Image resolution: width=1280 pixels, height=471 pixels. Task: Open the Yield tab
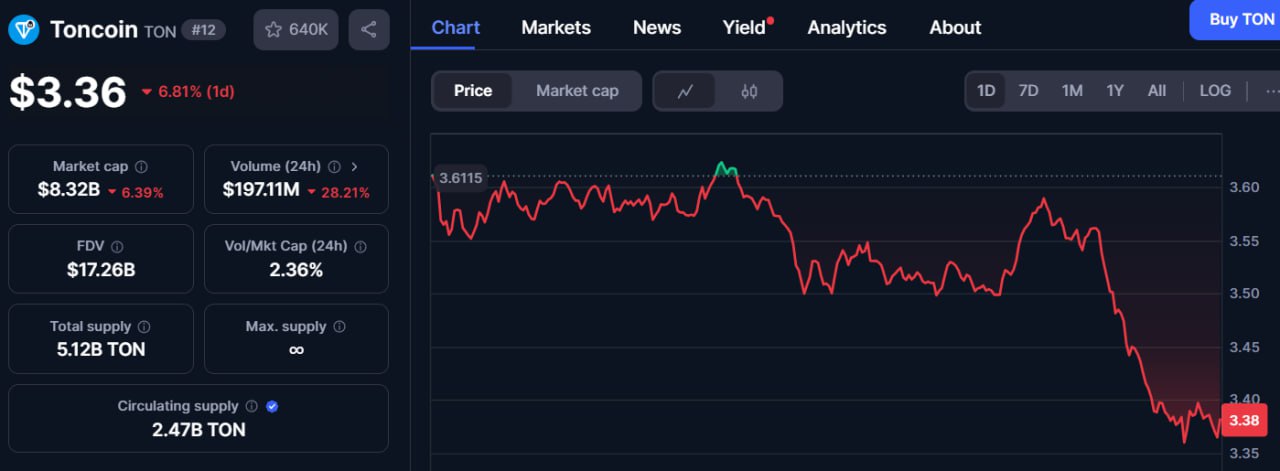745,28
